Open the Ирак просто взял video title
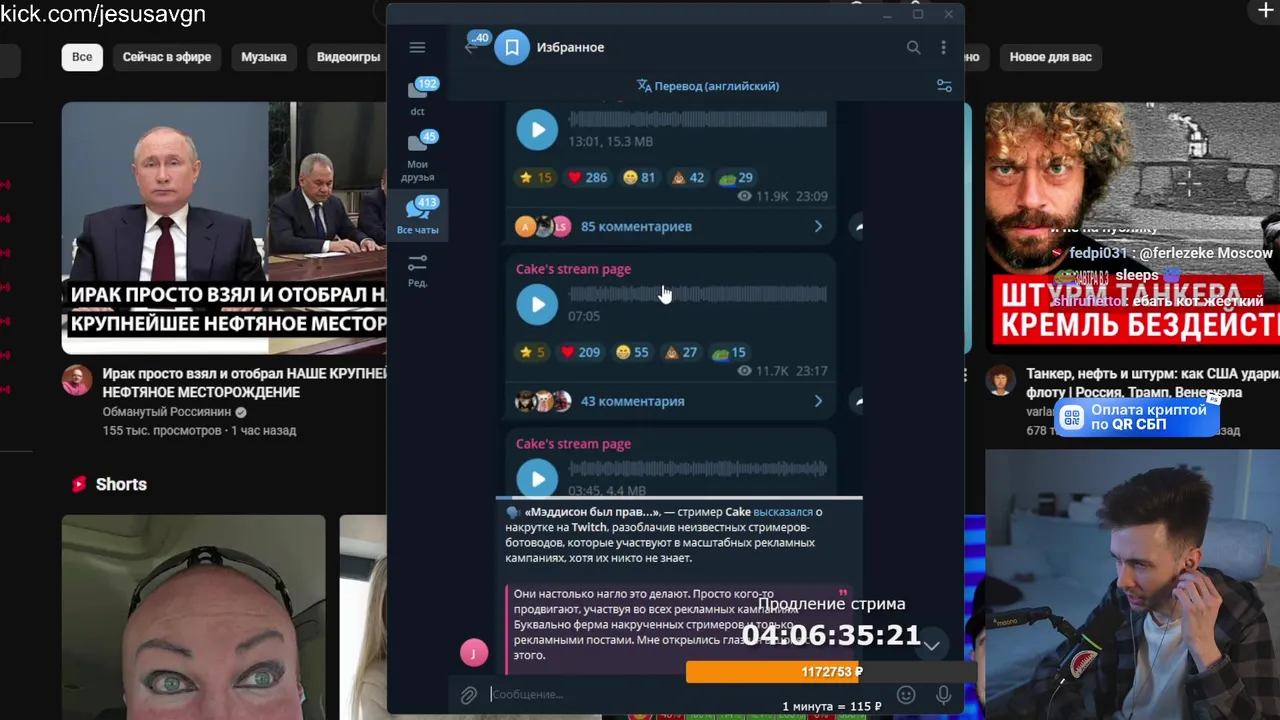The height and width of the screenshot is (720, 1280). pyautogui.click(x=245, y=383)
